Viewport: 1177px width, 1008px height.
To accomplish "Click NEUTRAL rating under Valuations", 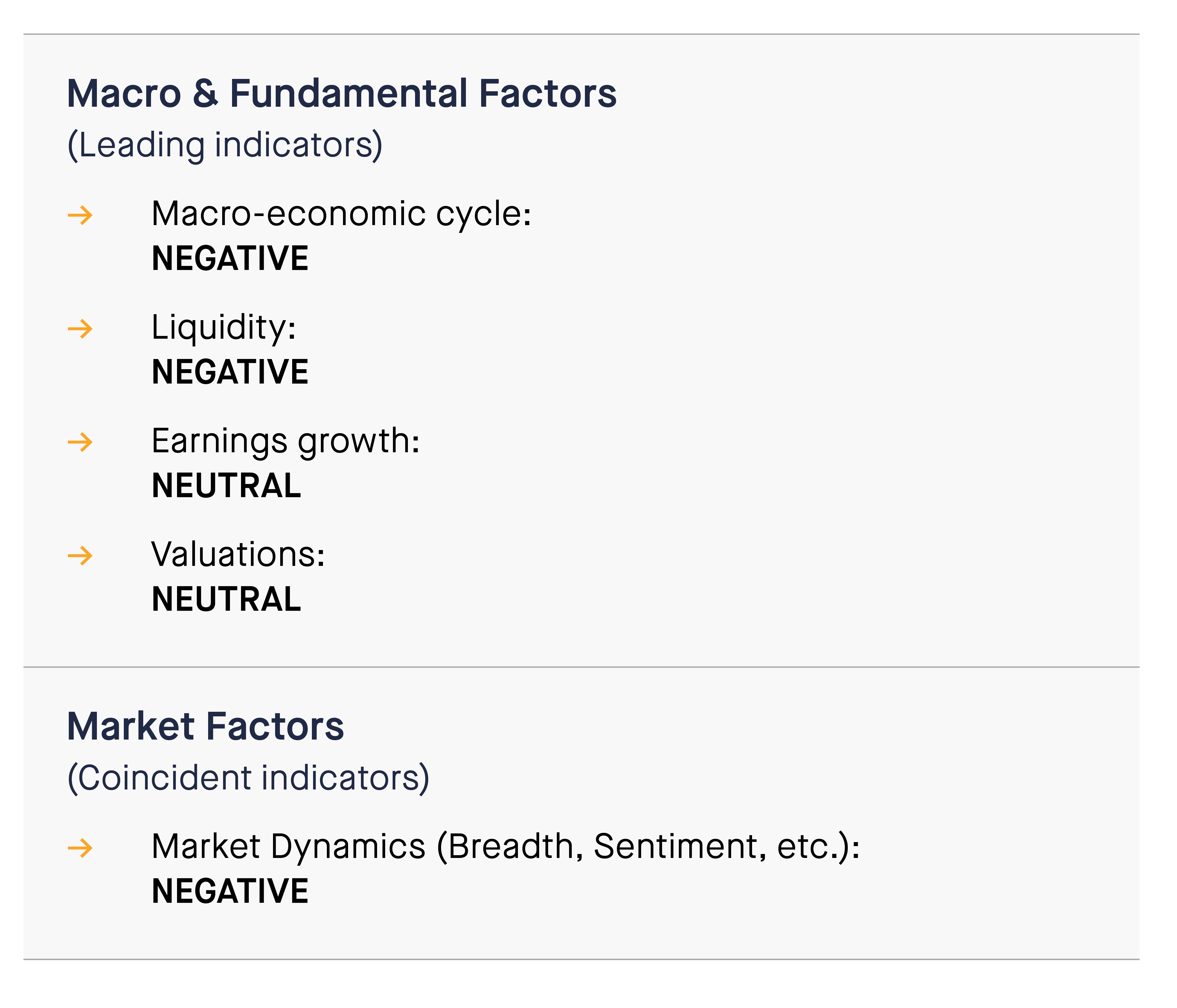I will [227, 600].
